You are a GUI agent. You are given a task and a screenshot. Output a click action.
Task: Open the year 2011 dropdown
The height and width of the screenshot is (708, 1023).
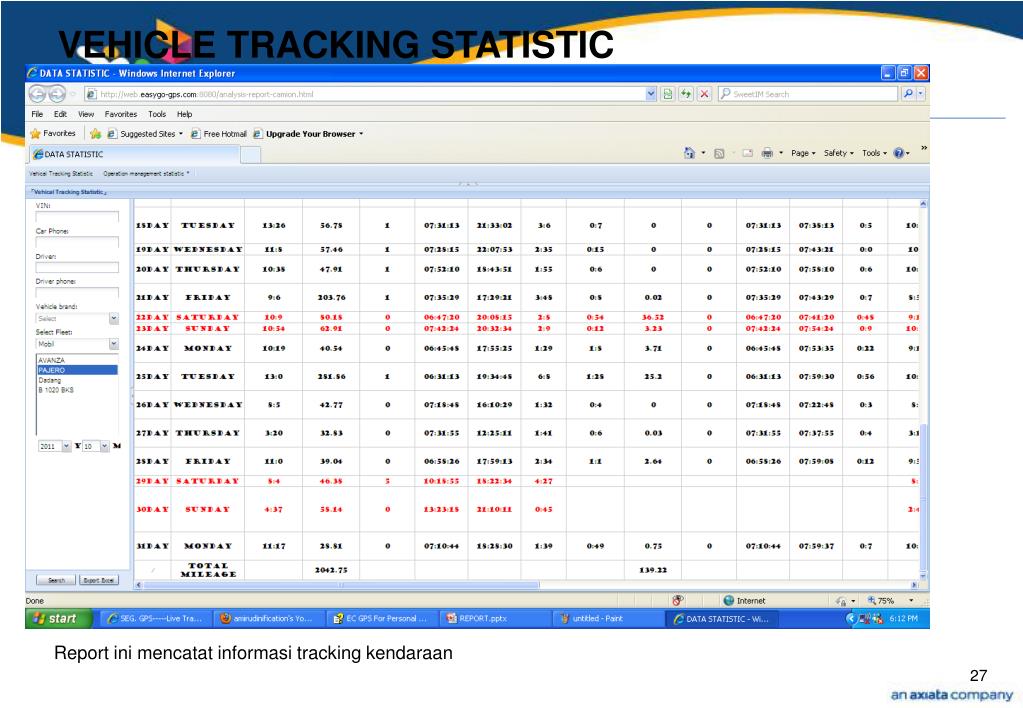(x=66, y=446)
